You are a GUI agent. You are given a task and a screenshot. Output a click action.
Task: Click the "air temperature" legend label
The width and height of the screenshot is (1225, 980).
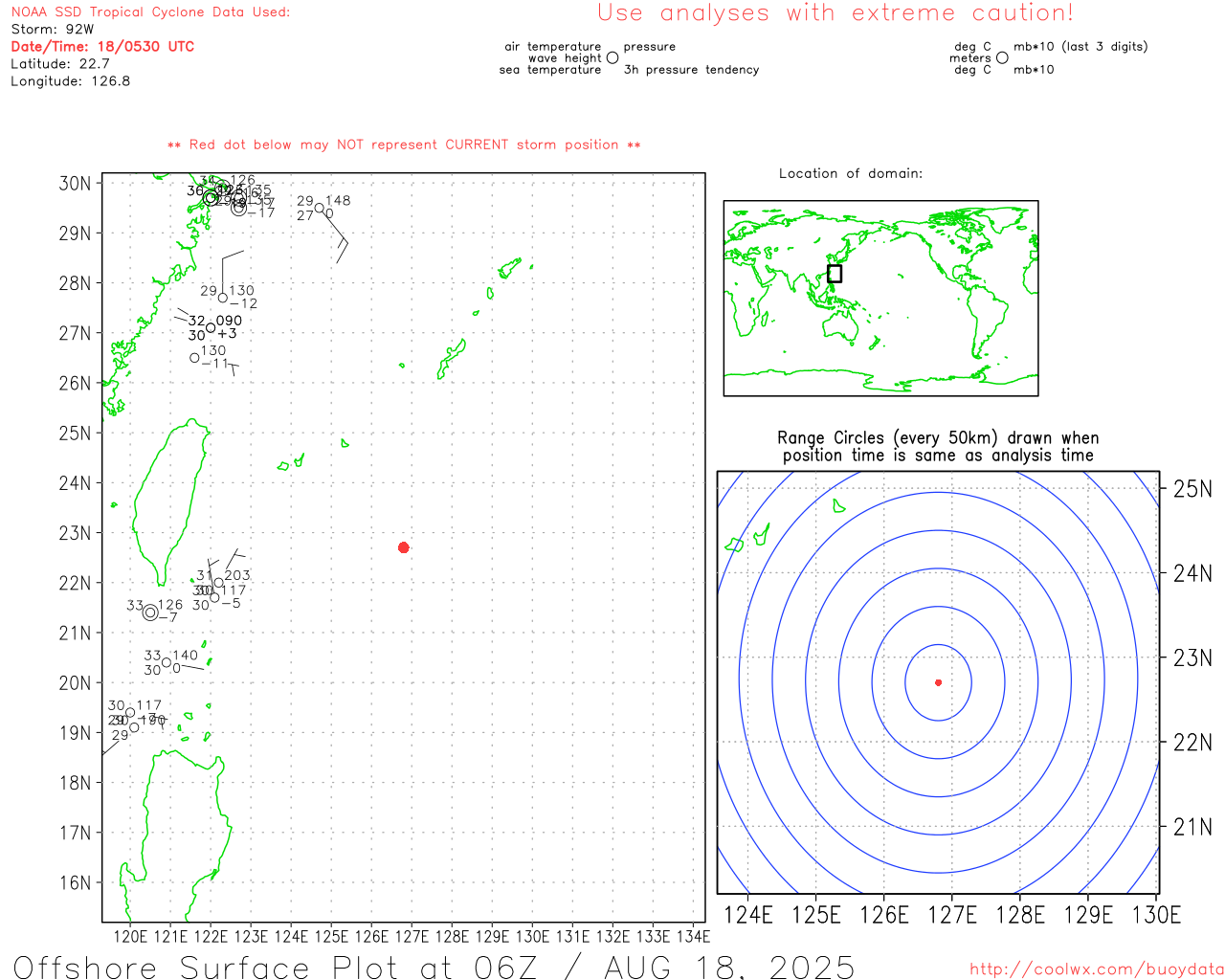(553, 46)
